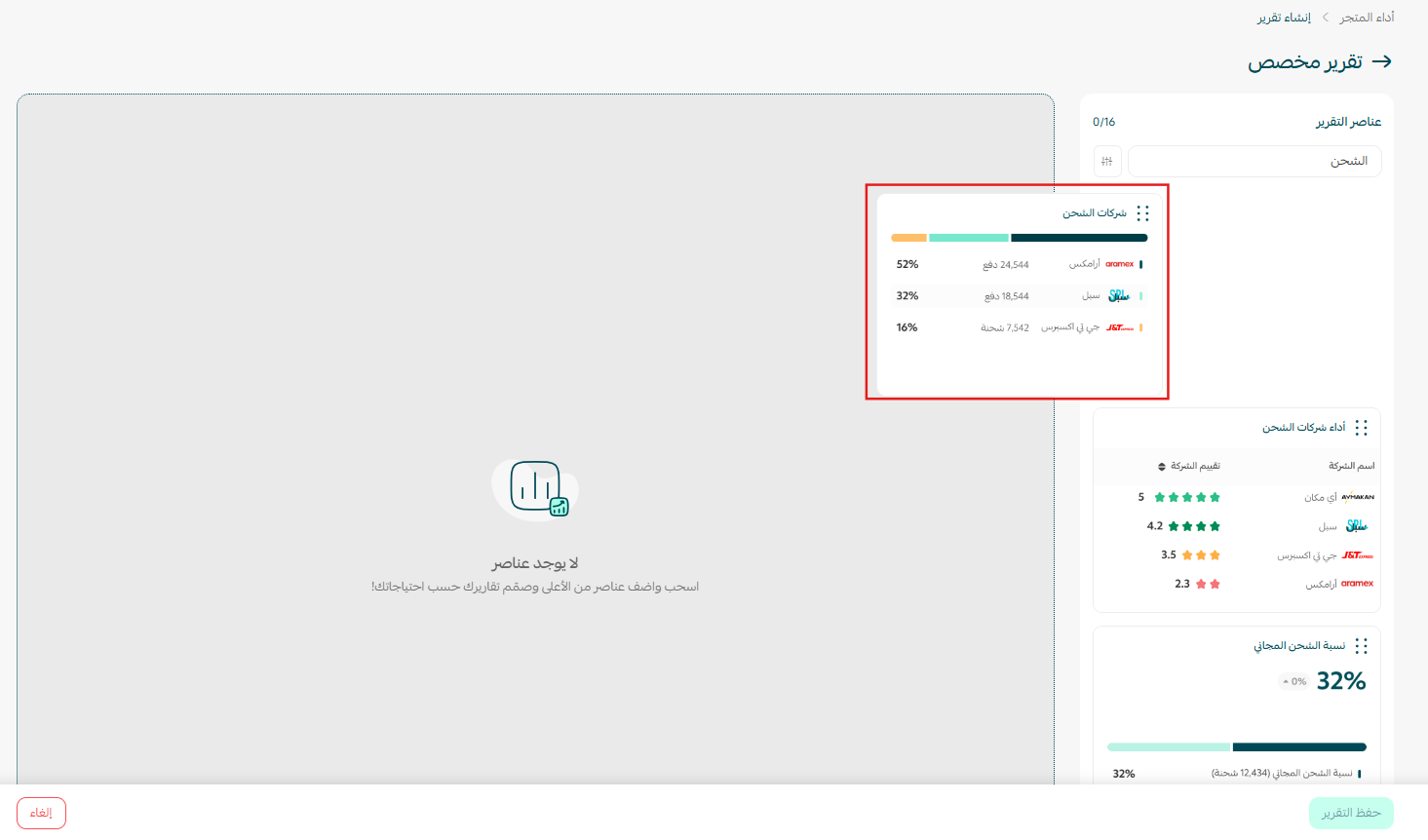The height and width of the screenshot is (840, 1428).
Task: Click the إلغاء cancel button
Action: [x=41, y=813]
